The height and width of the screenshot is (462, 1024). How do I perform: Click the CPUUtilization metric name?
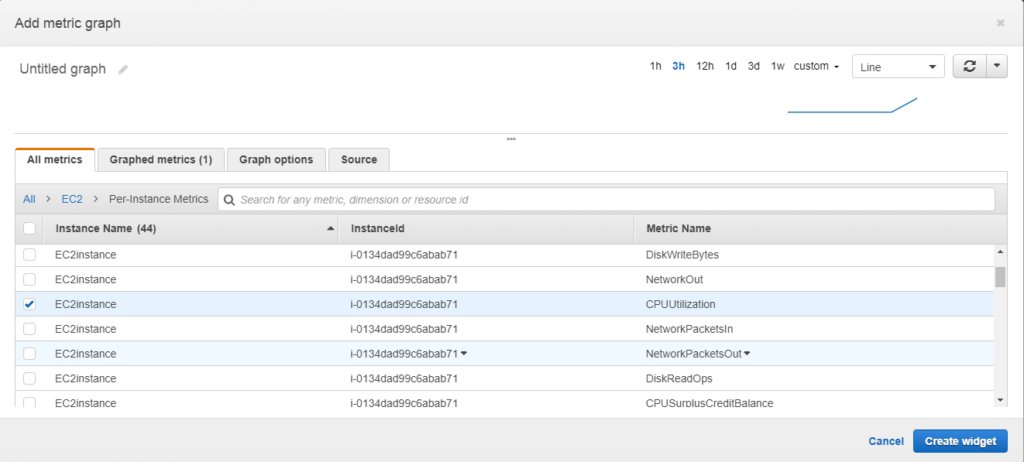680,305
